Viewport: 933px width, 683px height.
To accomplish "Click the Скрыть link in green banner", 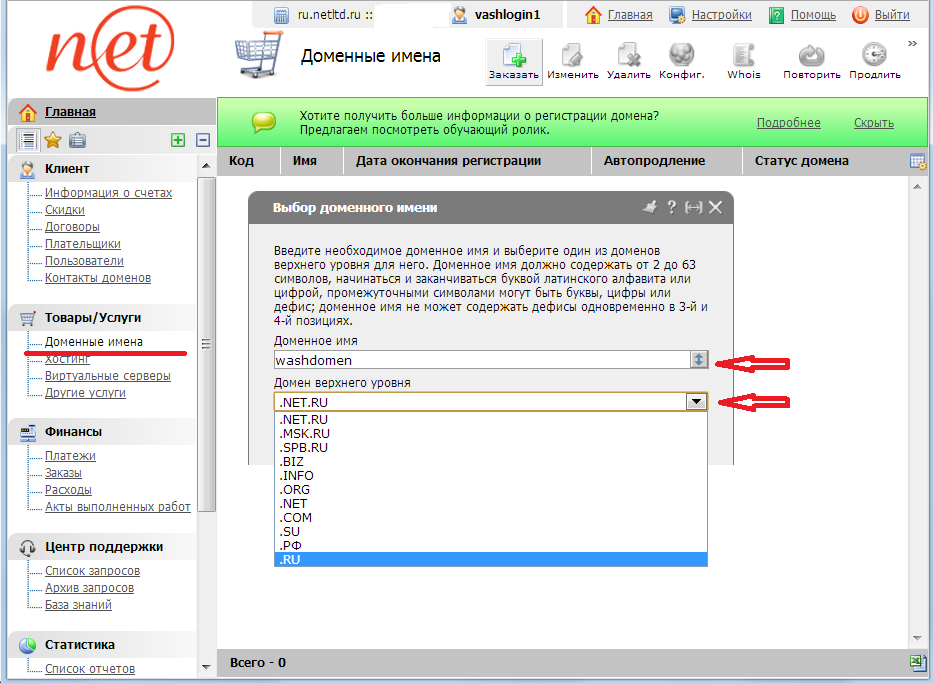I will coord(873,123).
